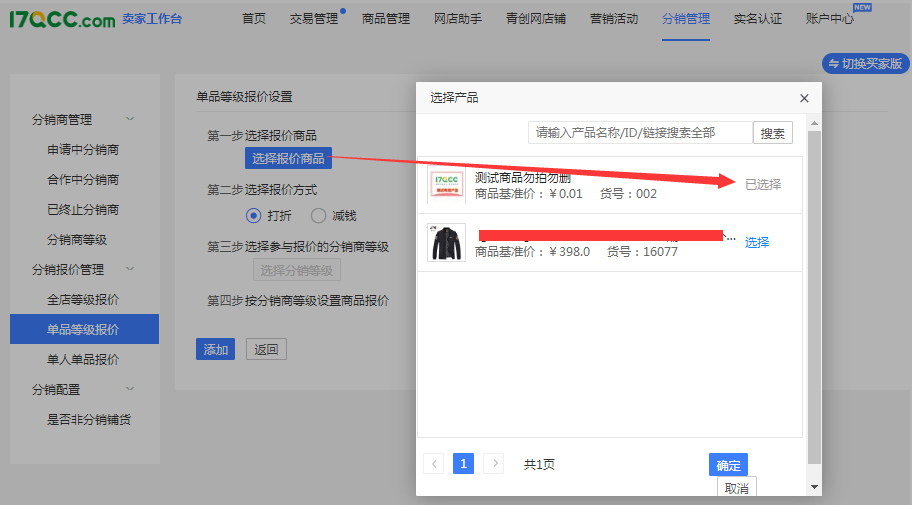Open 已终止分销商 in sidebar
The width and height of the screenshot is (912, 505).
[83, 209]
